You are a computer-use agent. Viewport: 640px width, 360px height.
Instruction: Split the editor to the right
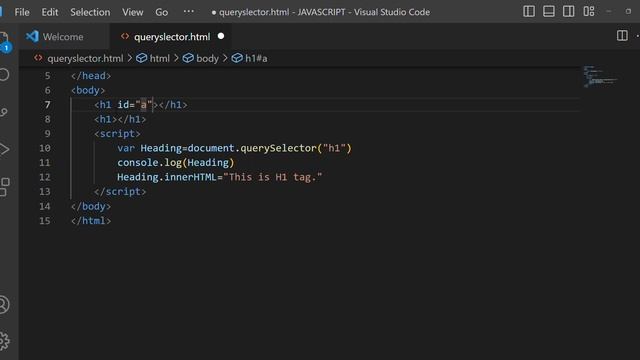[622, 36]
